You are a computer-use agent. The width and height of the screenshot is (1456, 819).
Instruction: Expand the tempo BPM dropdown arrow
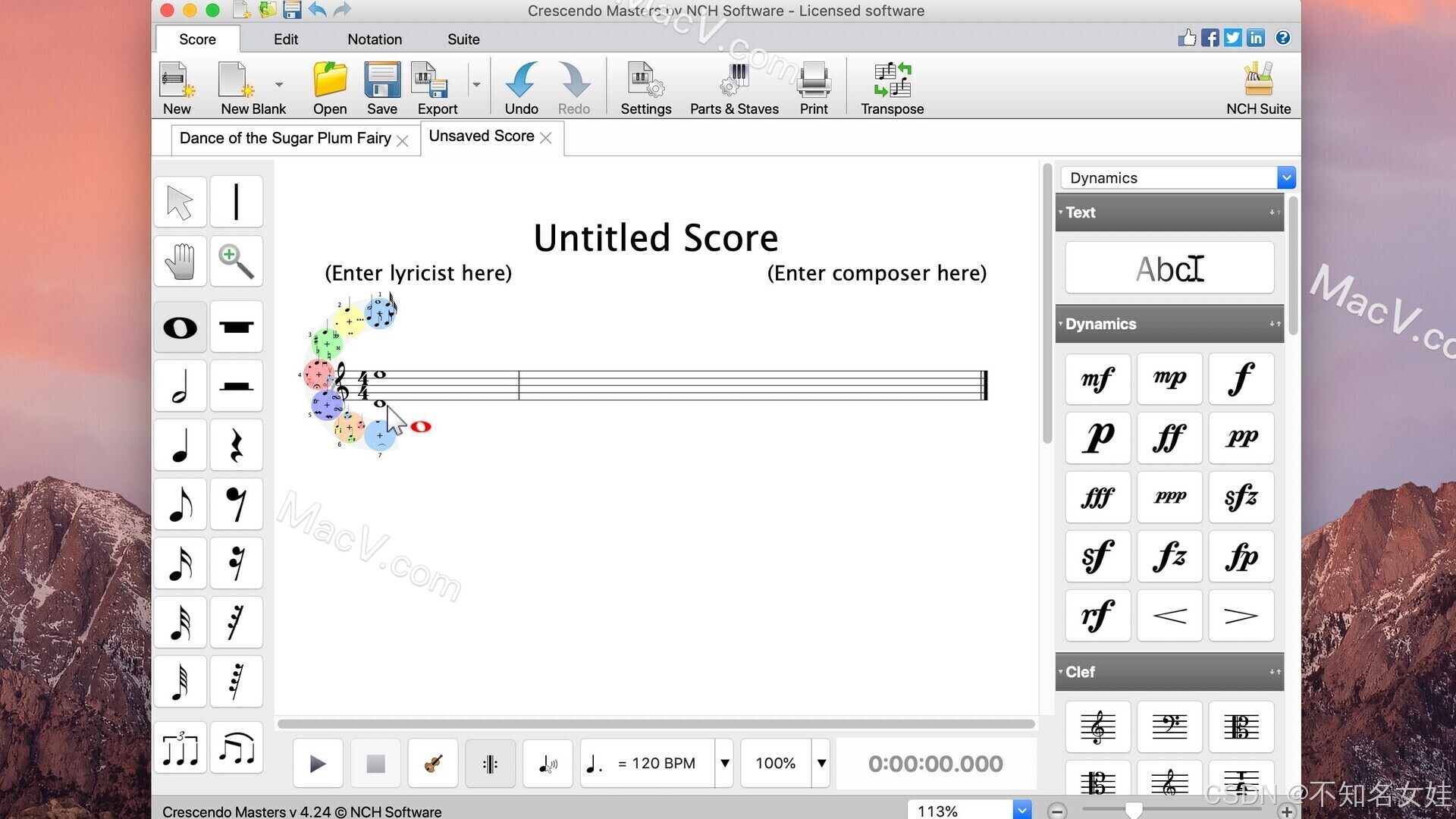(724, 764)
